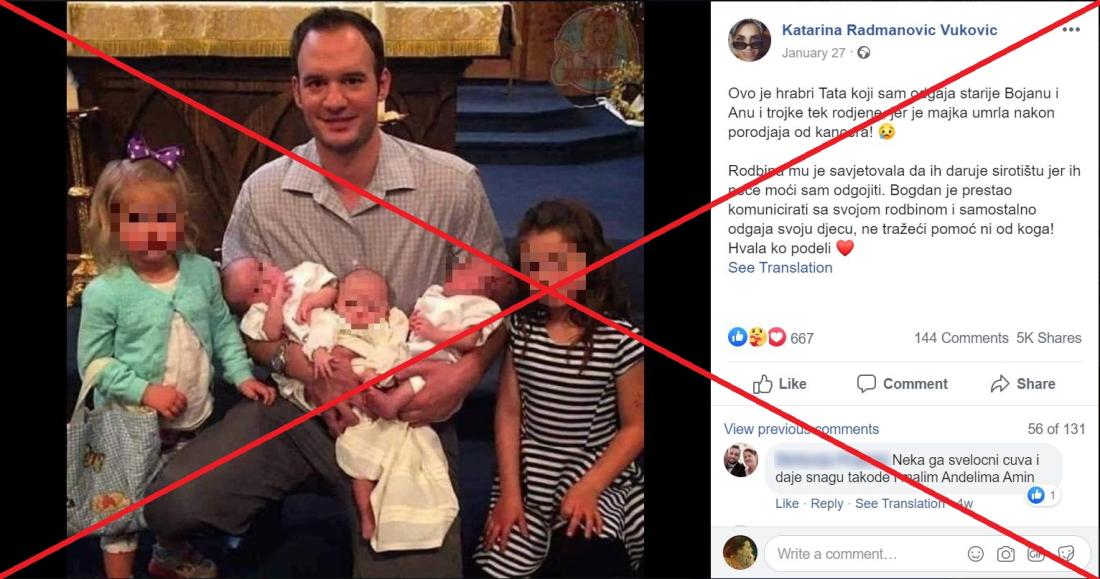
Task: Click See Translation under the post text
Action: point(780,267)
